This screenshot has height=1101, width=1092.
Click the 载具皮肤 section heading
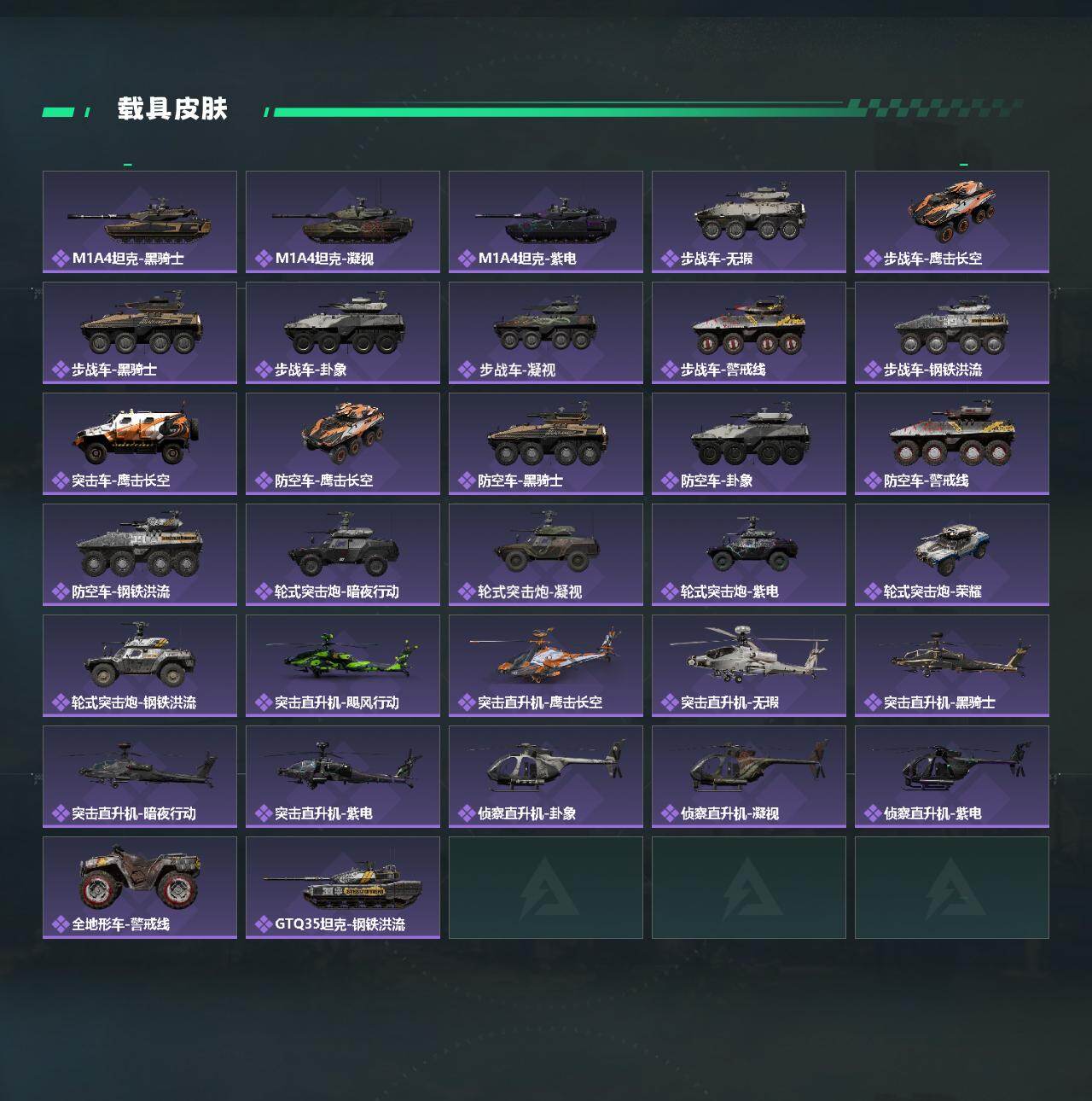pyautogui.click(x=172, y=109)
